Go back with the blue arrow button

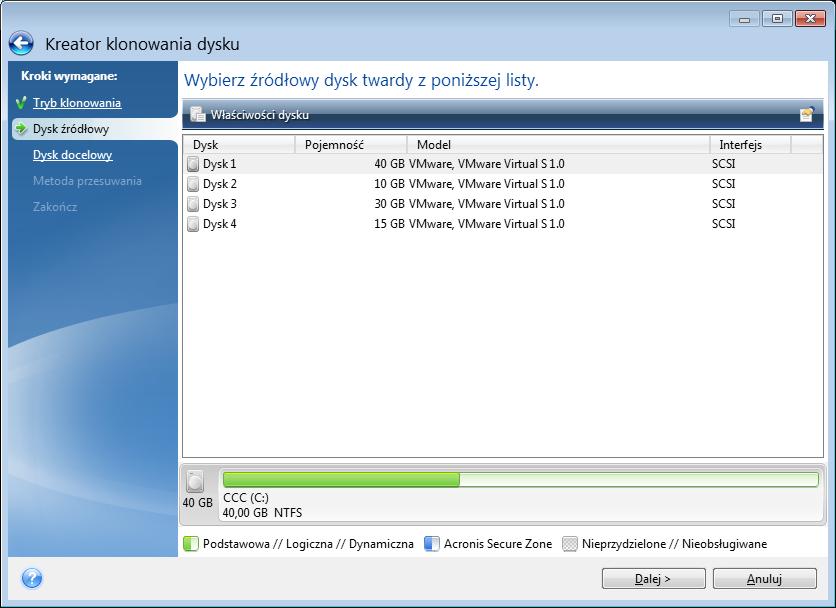[21, 44]
